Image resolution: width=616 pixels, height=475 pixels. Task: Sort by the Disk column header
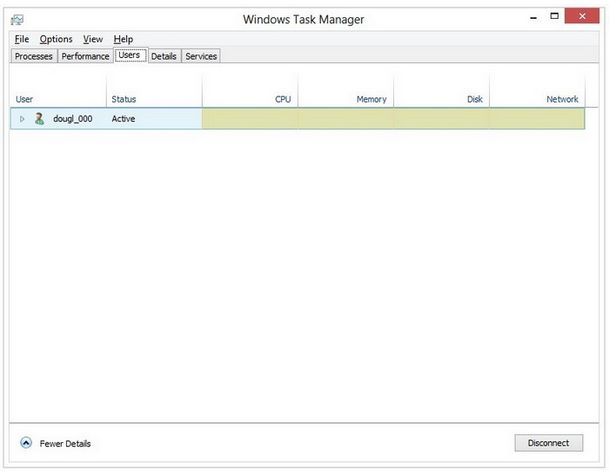point(442,90)
